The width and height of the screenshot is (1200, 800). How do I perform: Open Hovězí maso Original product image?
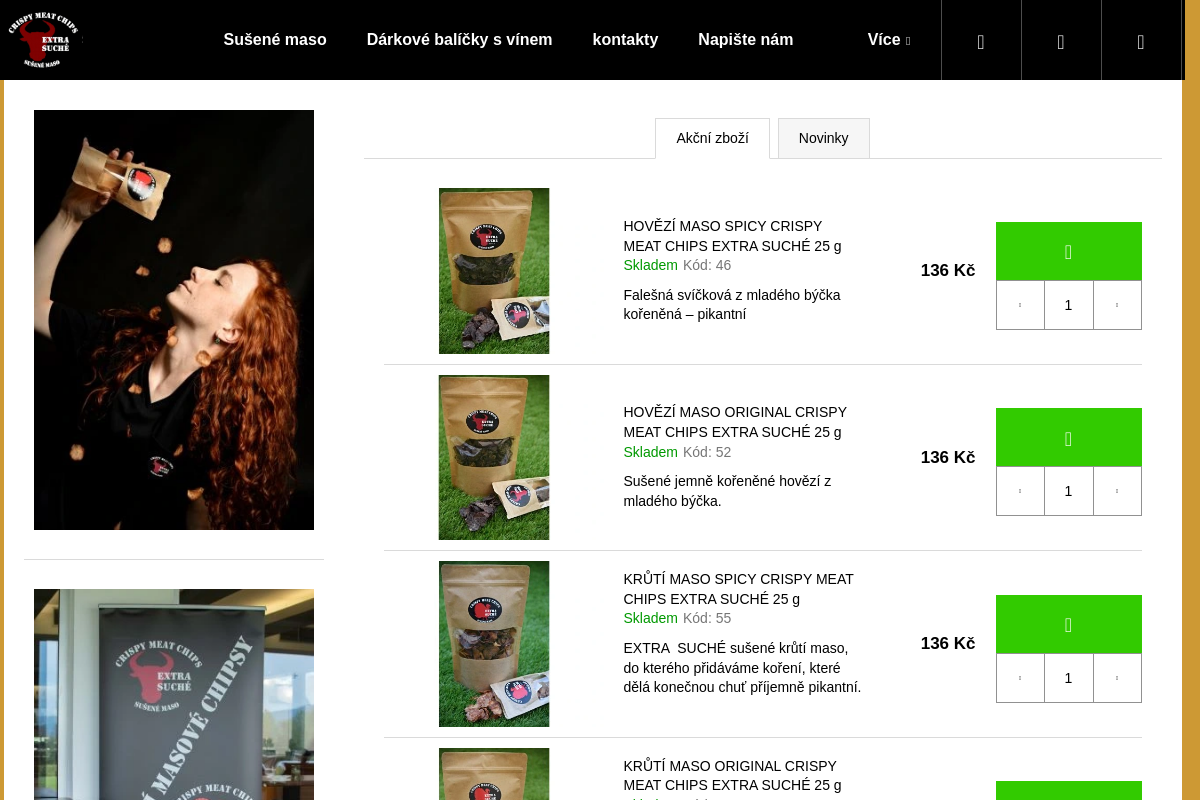point(494,457)
